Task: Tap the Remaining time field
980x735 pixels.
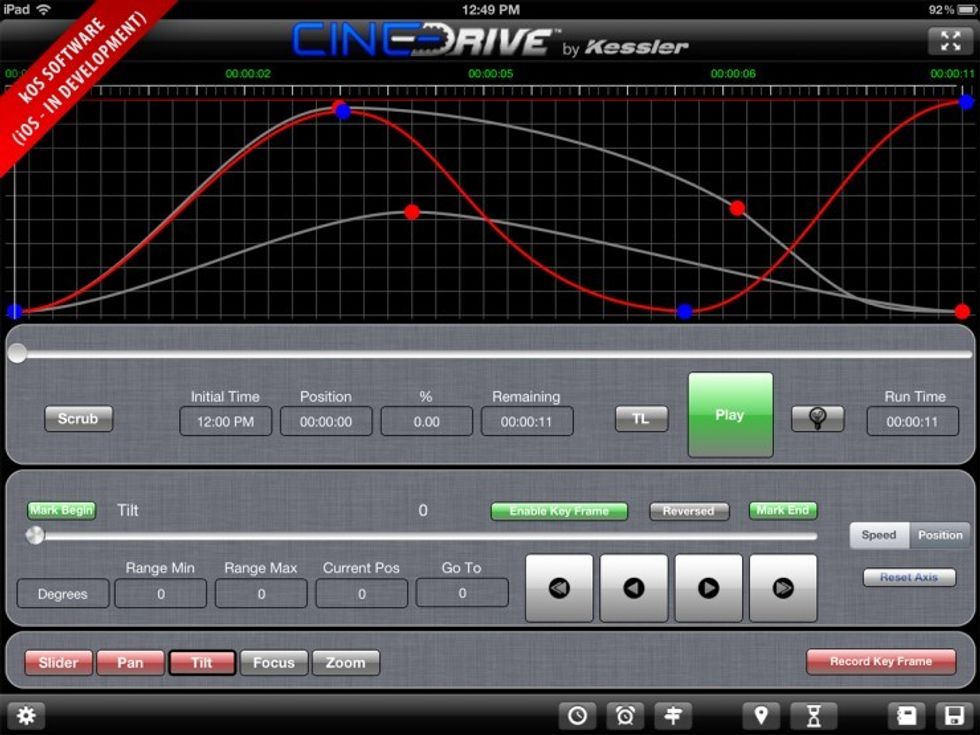Action: 527,421
